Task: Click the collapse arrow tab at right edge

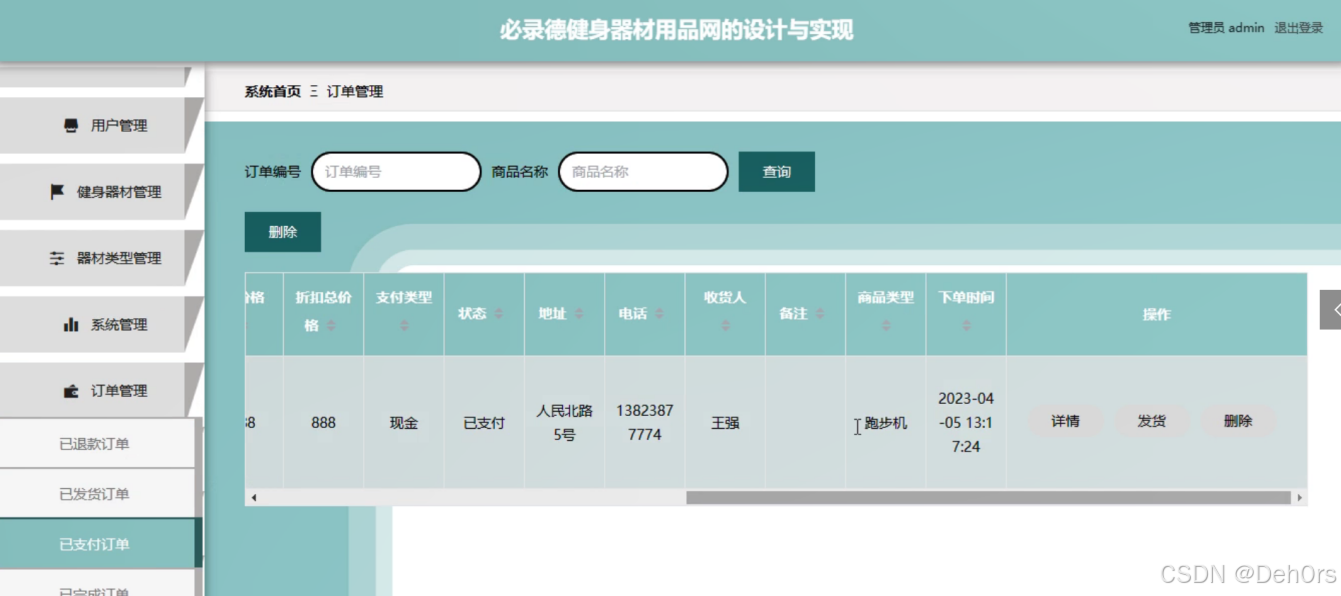Action: point(1331,310)
